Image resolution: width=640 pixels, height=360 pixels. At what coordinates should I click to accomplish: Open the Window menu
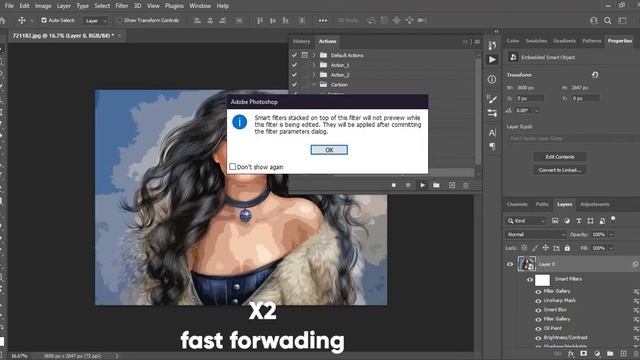[200, 6]
